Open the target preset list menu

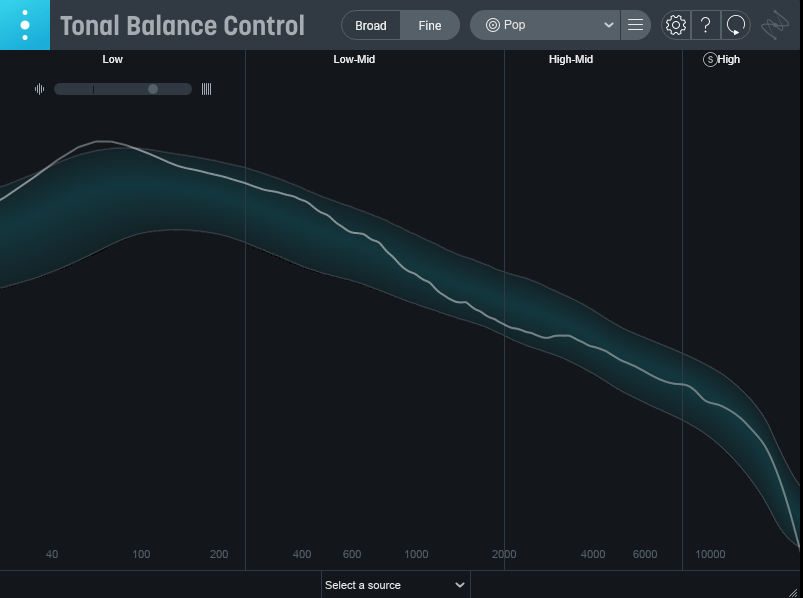coord(635,25)
